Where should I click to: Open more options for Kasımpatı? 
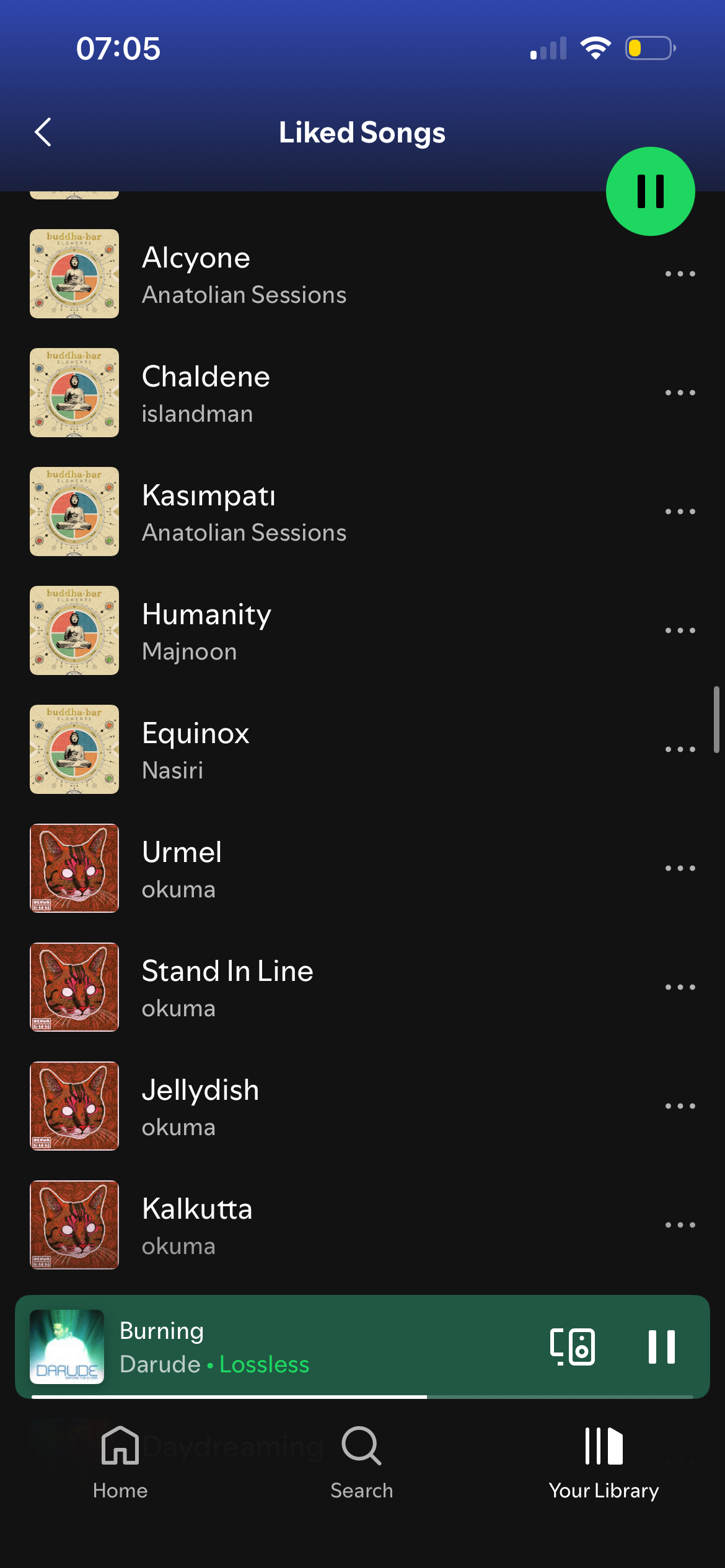[680, 512]
